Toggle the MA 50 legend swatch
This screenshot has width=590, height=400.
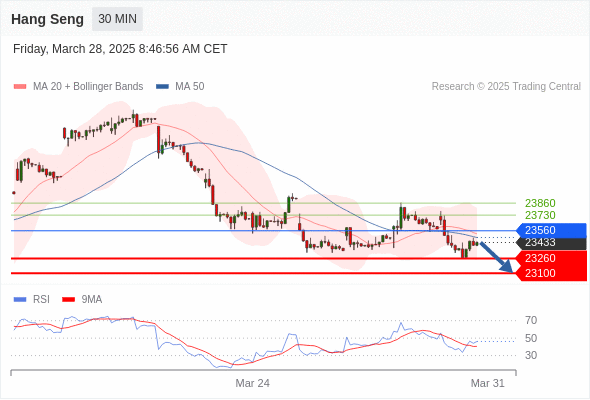pyautogui.click(x=162, y=87)
